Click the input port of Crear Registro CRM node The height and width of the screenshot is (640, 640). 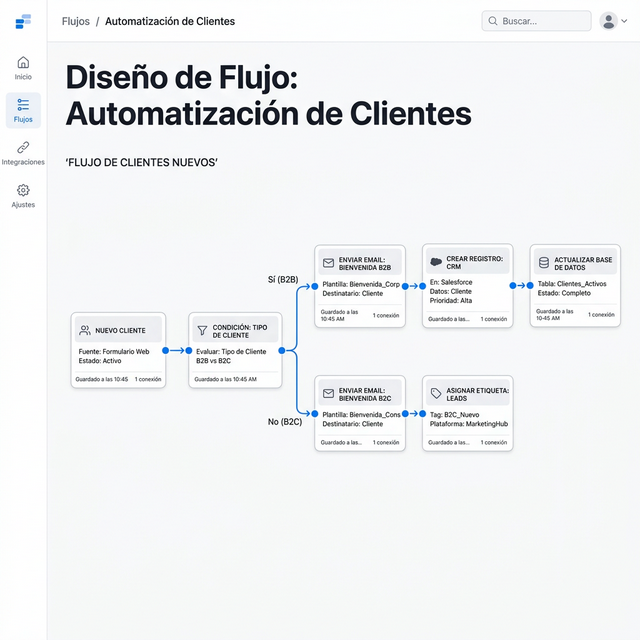click(x=422, y=287)
